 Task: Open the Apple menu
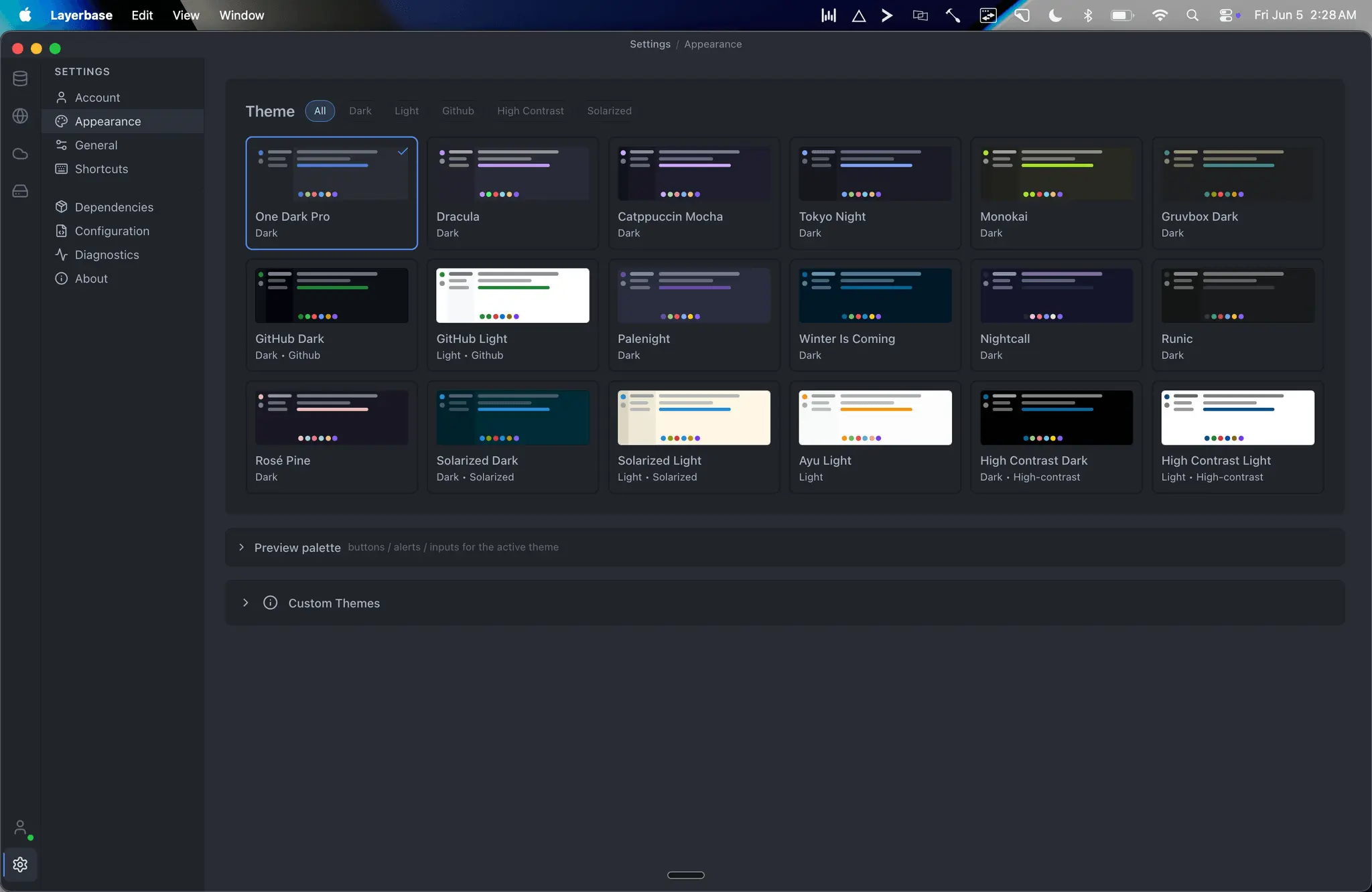coord(25,15)
